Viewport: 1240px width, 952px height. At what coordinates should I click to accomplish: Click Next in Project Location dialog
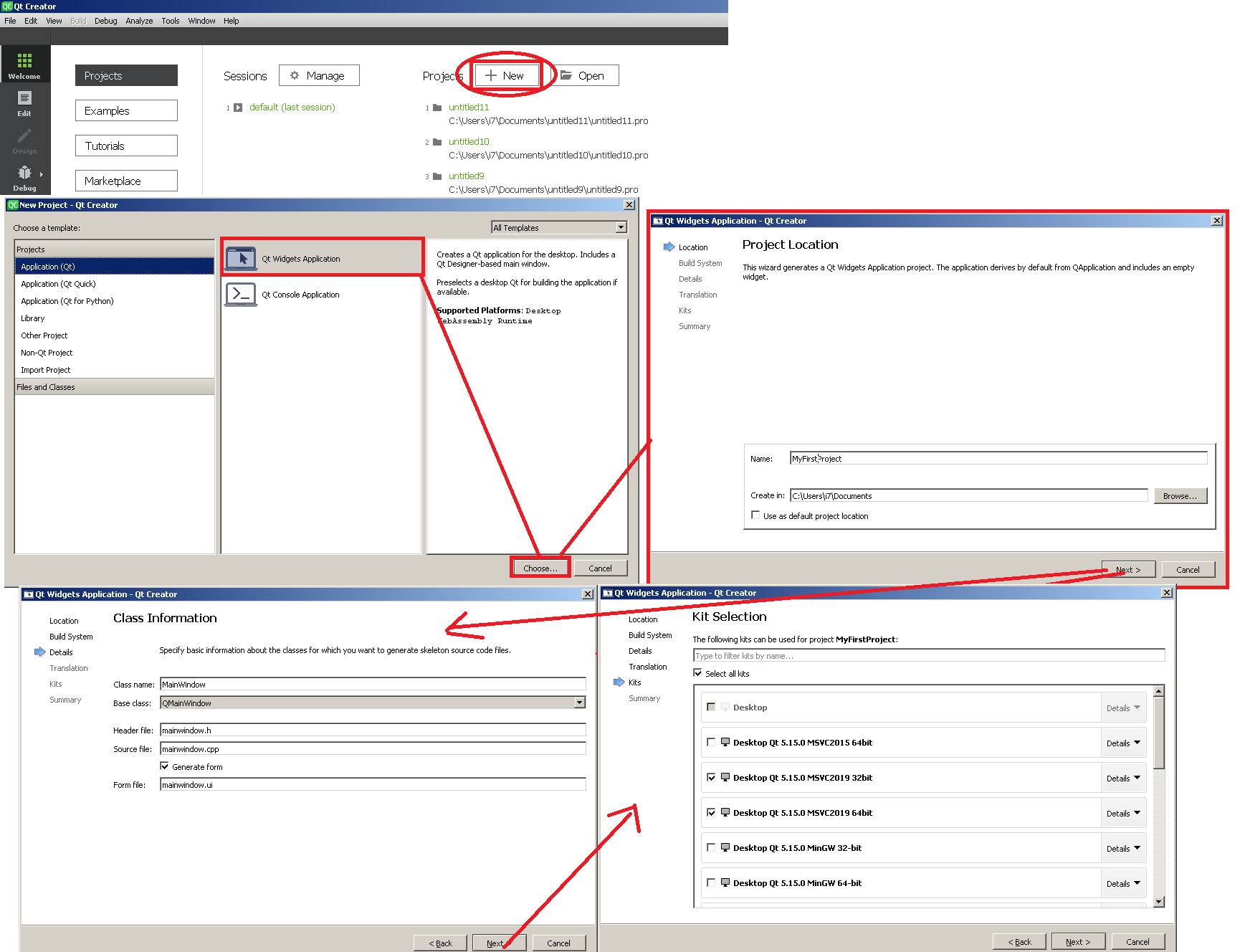click(x=1128, y=569)
